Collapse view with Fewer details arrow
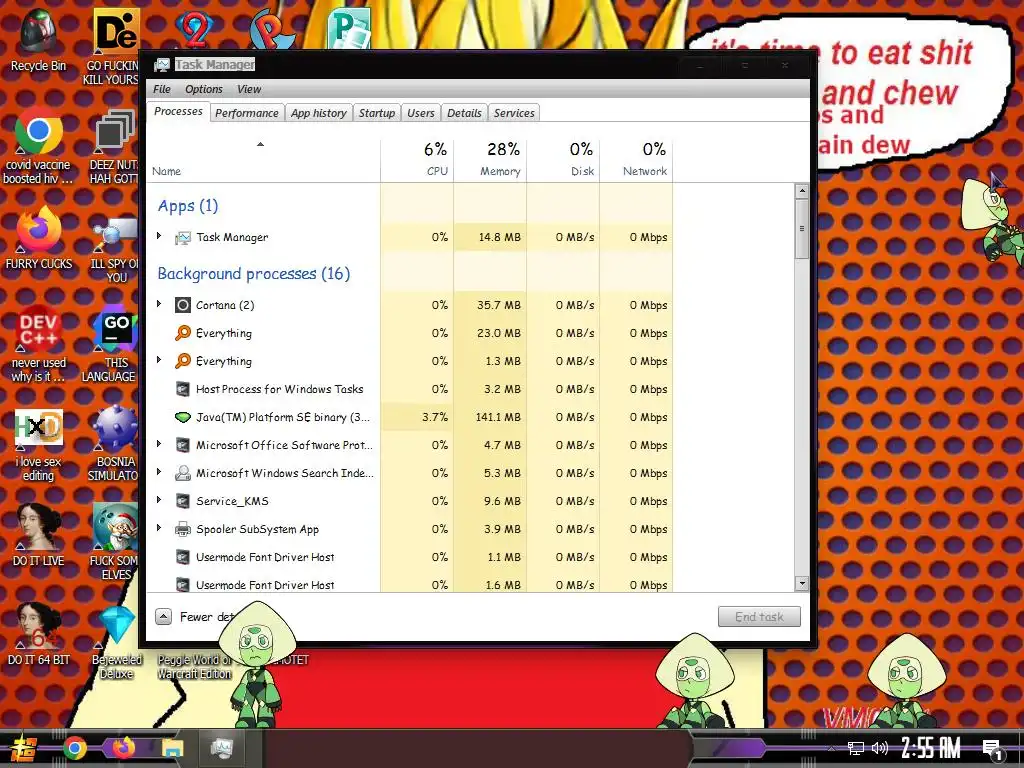Image resolution: width=1024 pixels, height=768 pixels. tap(163, 616)
